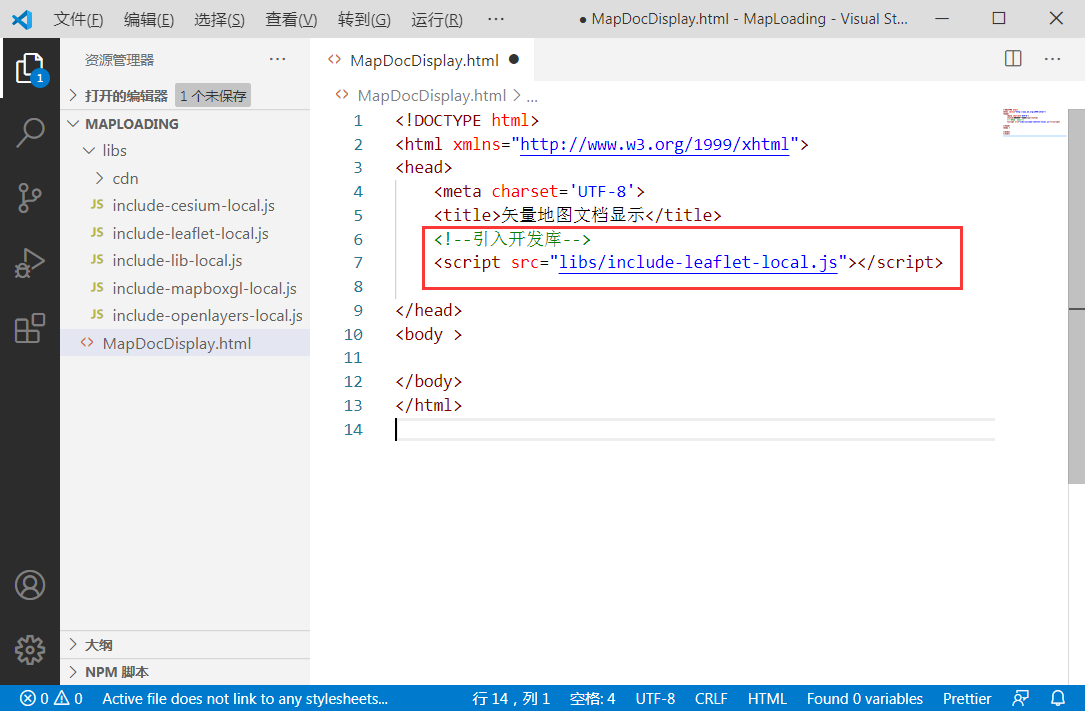Open the Explorer view in activity bar
The image size is (1085, 711).
click(x=30, y=68)
